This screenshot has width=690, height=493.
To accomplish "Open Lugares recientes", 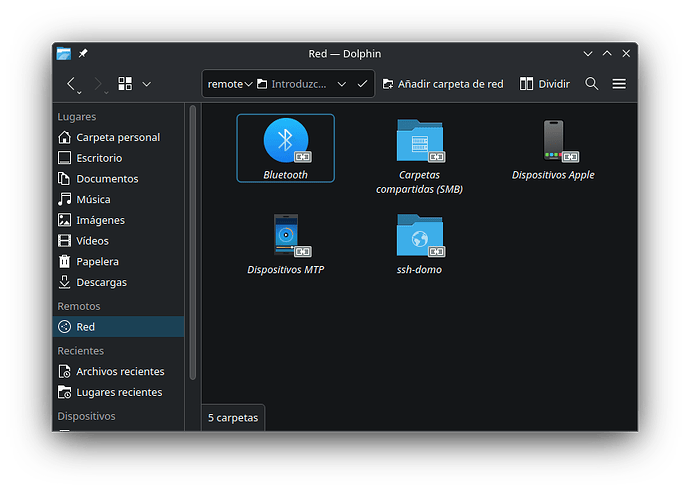I will tap(118, 392).
